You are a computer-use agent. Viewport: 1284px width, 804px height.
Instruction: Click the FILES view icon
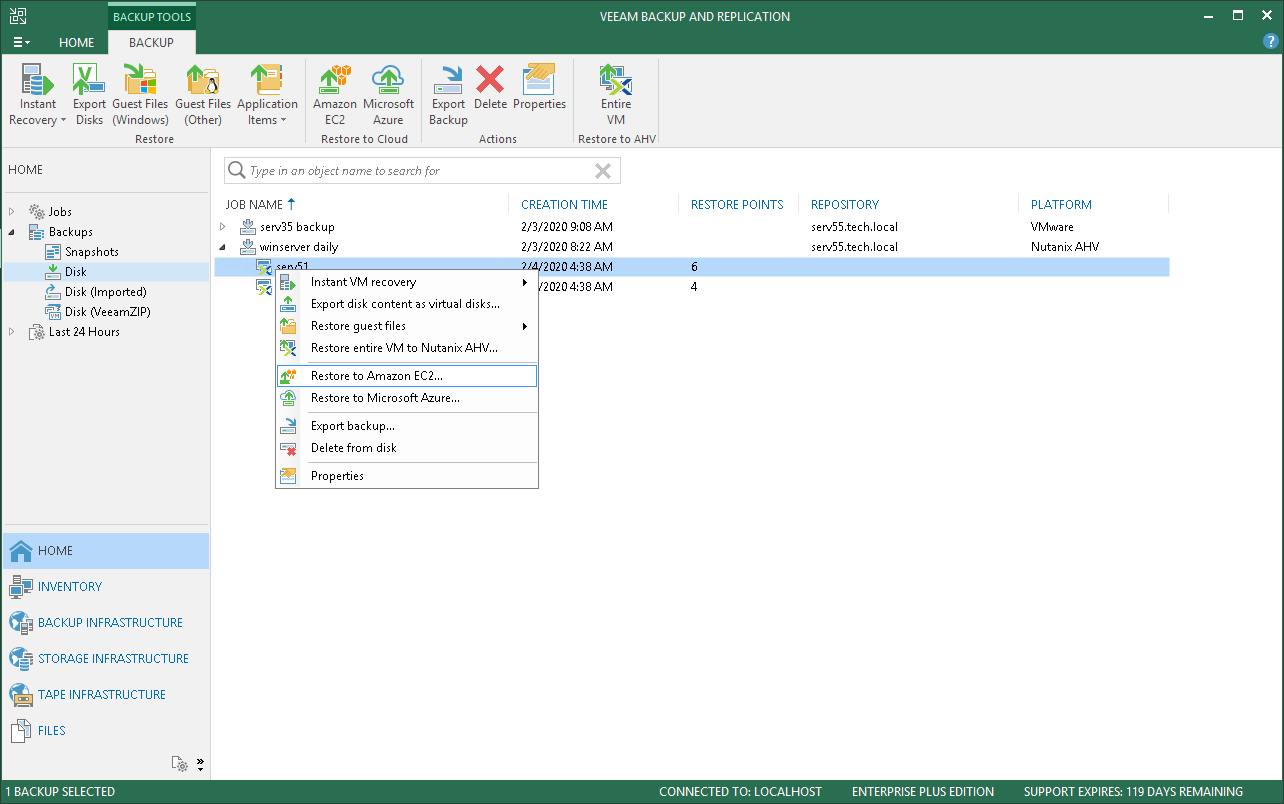tap(21, 731)
